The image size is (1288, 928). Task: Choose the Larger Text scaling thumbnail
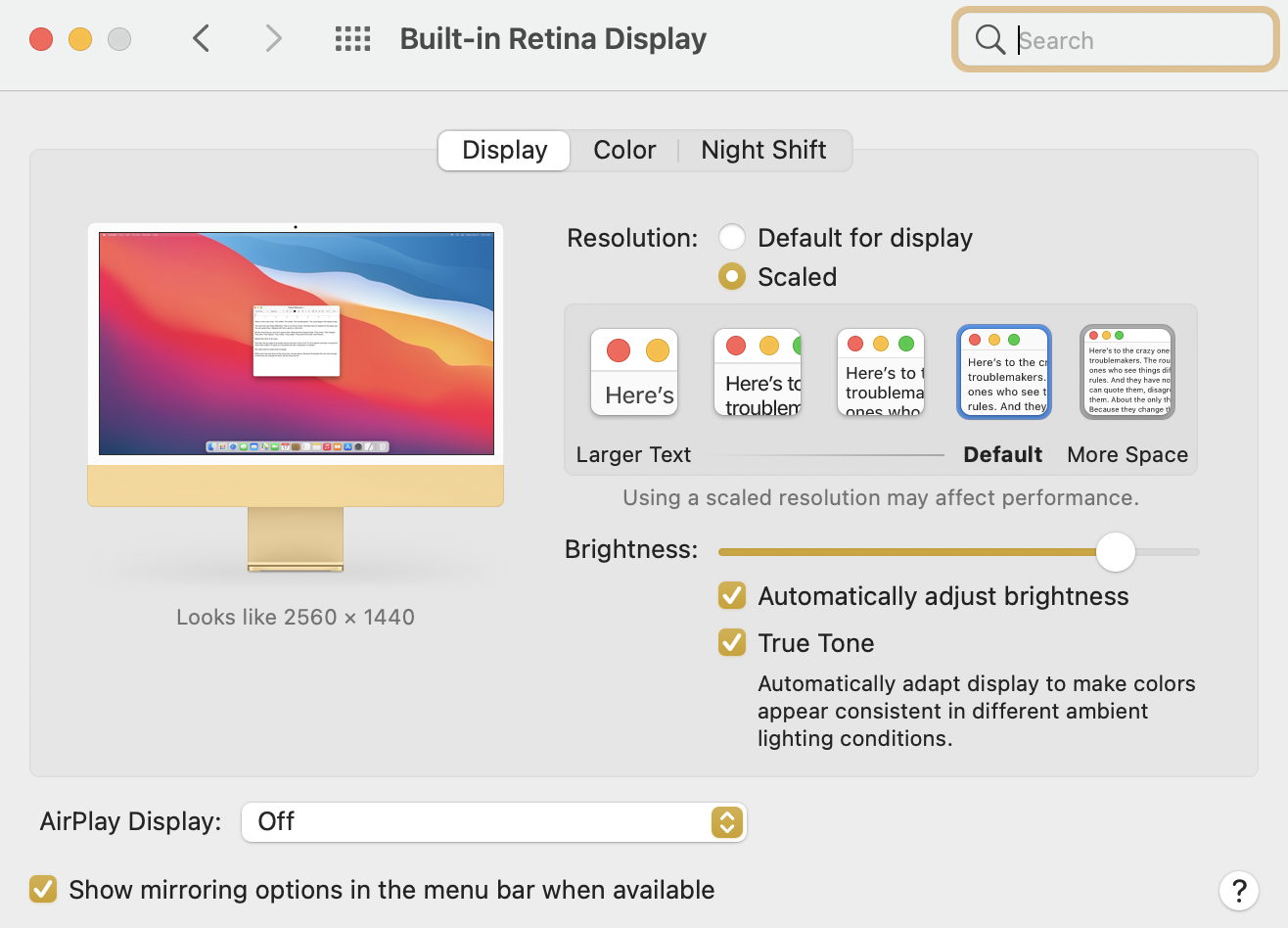(x=634, y=372)
